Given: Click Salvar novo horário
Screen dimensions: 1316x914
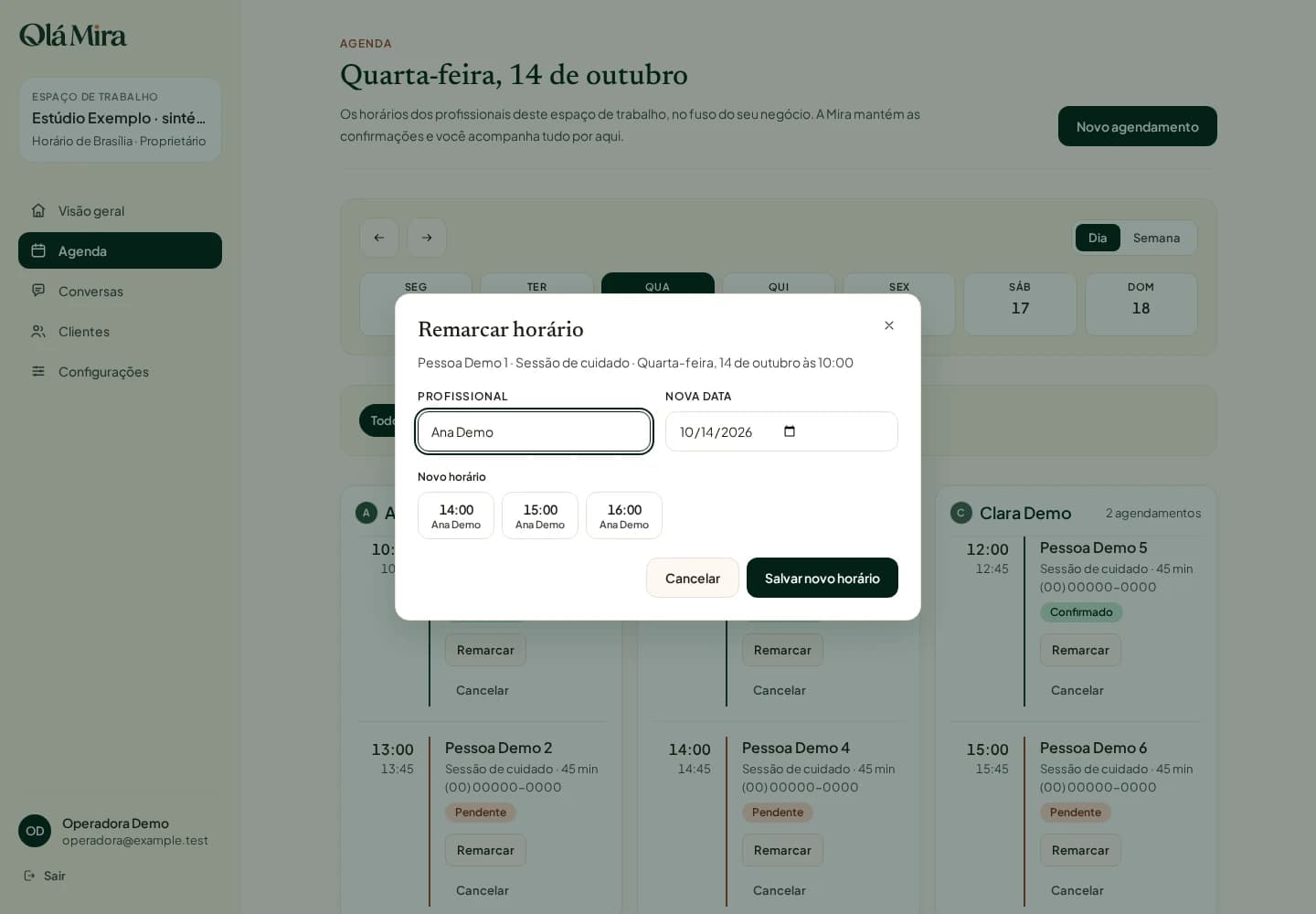Looking at the screenshot, I should point(822,578).
